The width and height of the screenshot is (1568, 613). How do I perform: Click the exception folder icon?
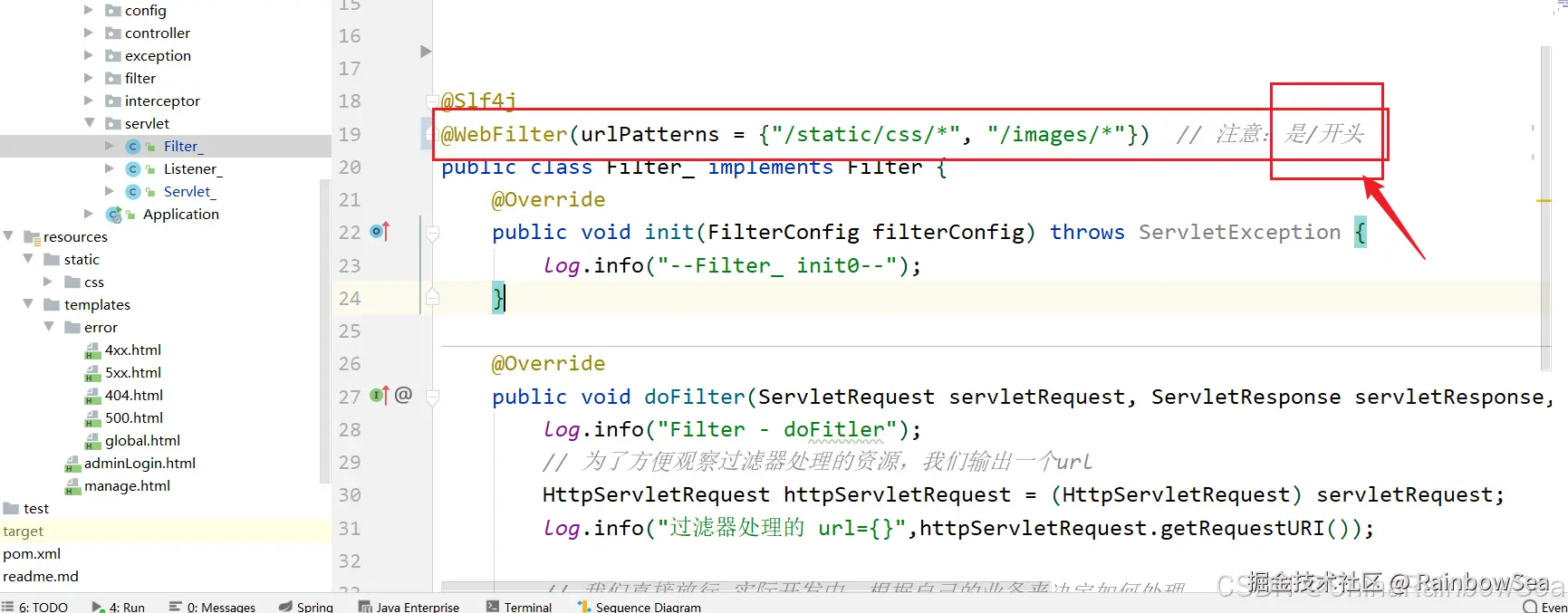(x=112, y=55)
